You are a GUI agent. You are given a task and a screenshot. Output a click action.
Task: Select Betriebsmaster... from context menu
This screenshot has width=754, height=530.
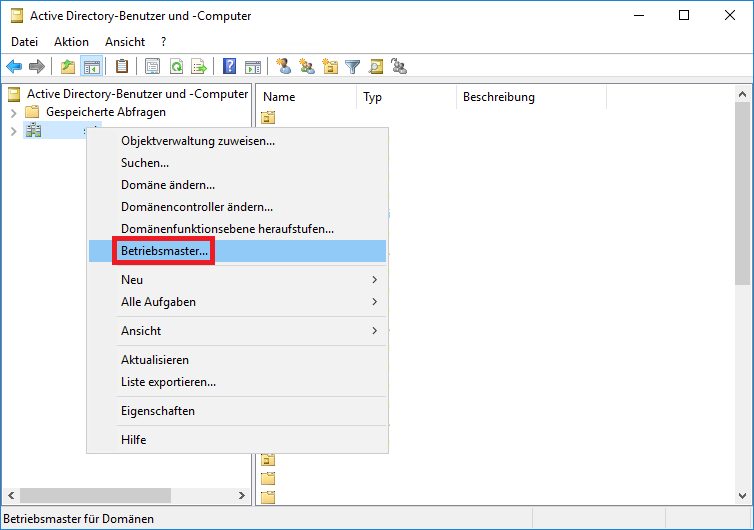pos(165,251)
